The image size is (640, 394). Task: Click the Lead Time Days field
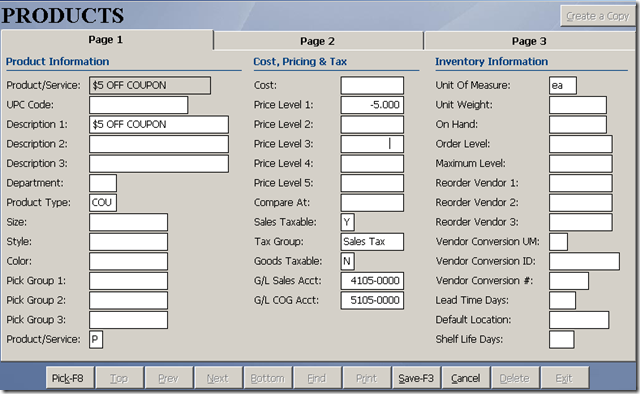point(562,301)
